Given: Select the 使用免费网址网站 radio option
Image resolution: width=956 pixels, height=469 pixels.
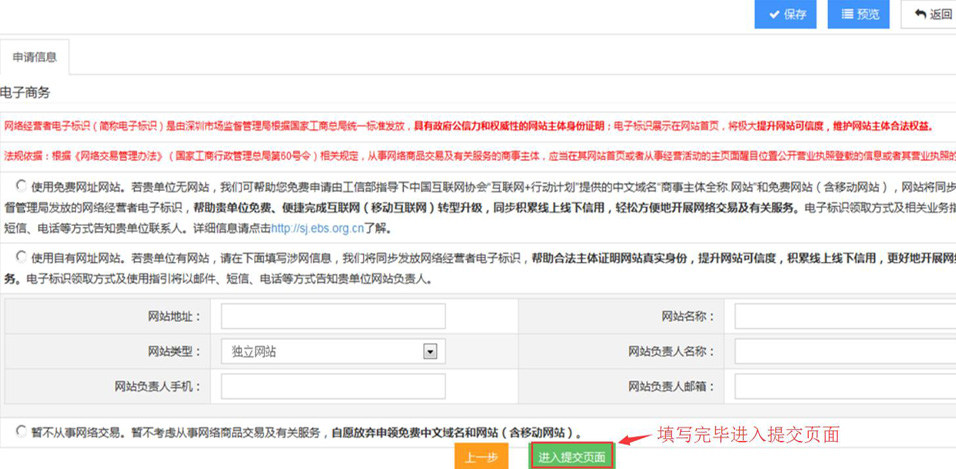Looking at the screenshot, I should [x=21, y=186].
